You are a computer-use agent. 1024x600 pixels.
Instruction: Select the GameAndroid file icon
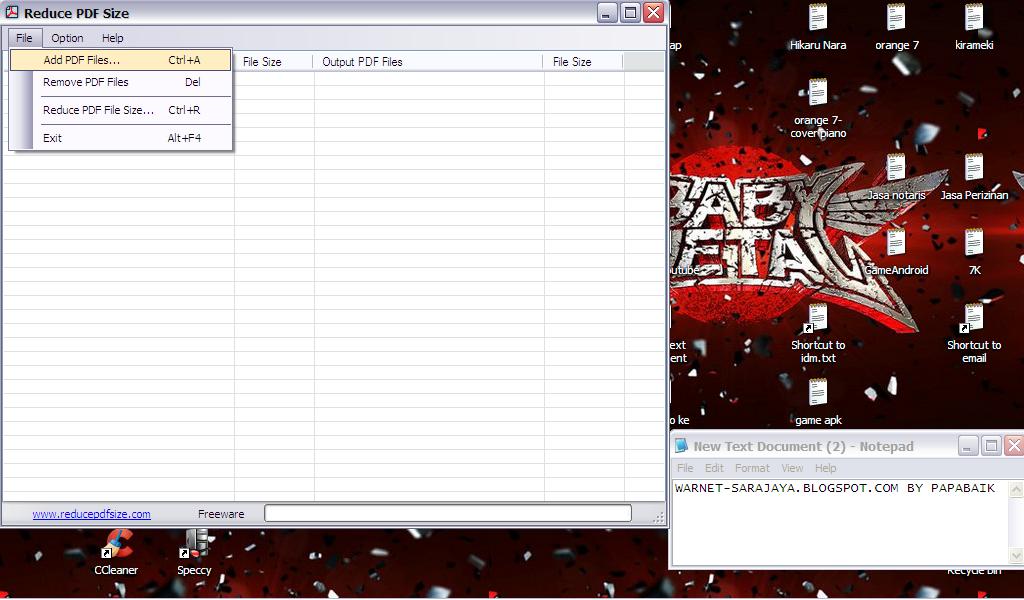pyautogui.click(x=896, y=243)
